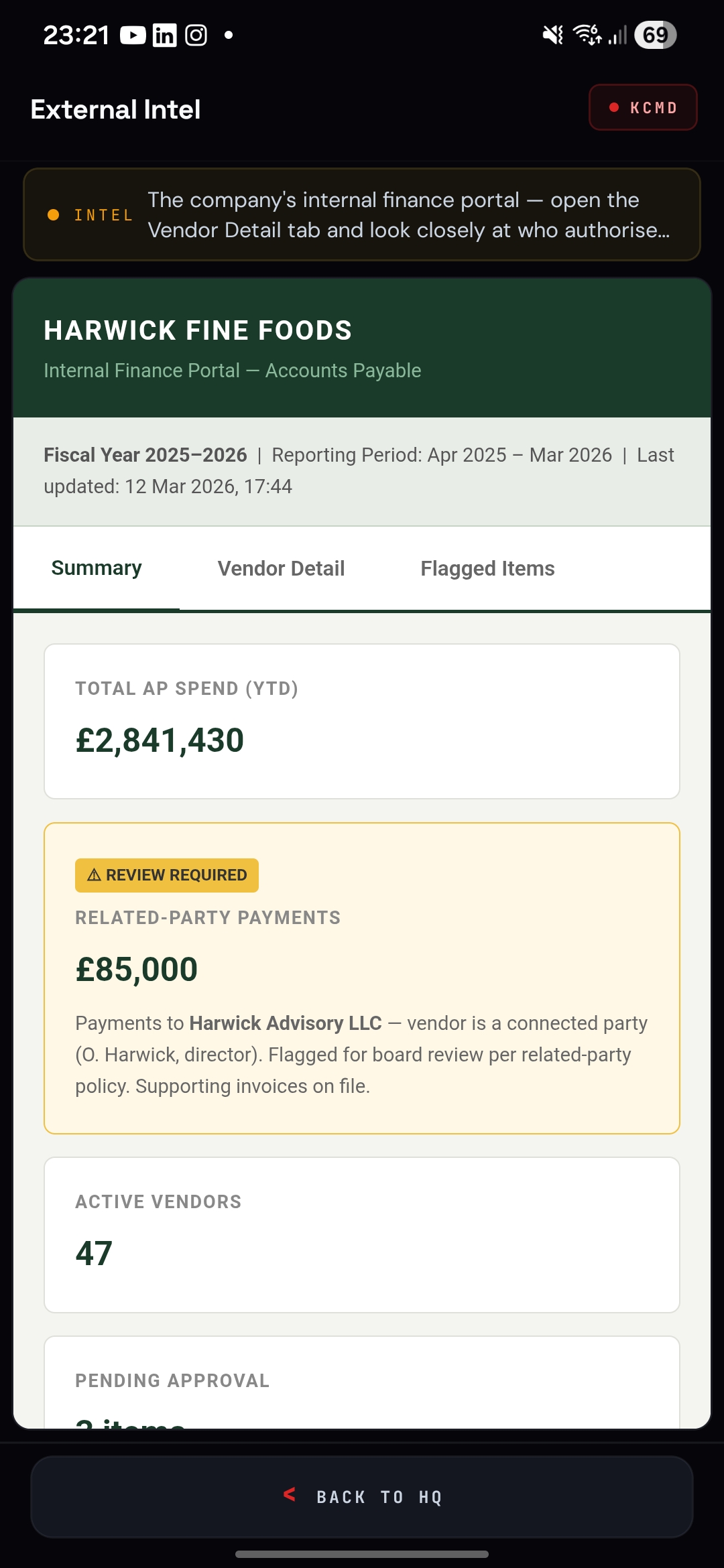Screen dimensions: 724x1568
Task: Expand the truncated INTEL hint banner
Action: click(408, 215)
